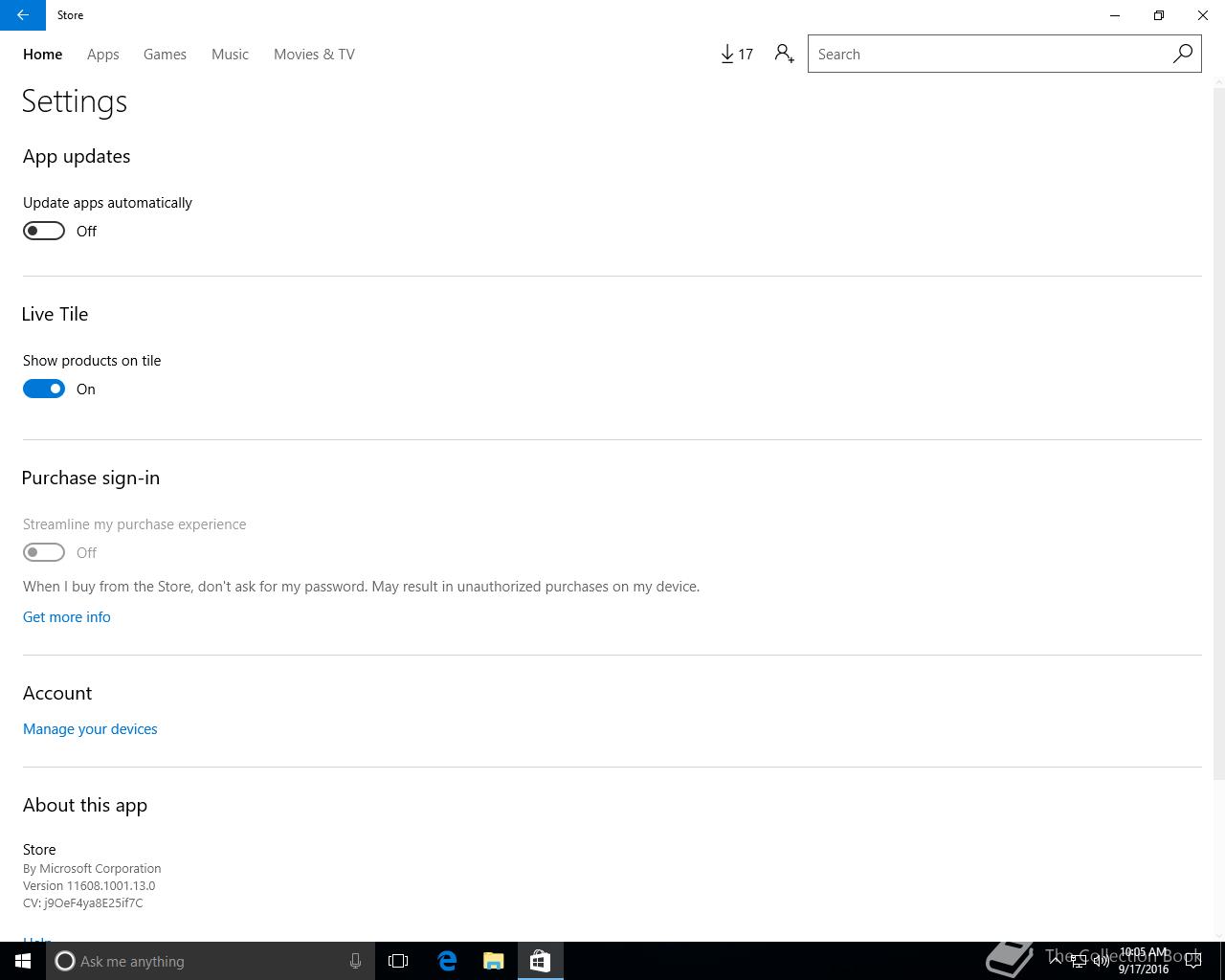This screenshot has height=980, width=1225.
Task: Open the account sign-in profile icon
Action: tap(785, 55)
